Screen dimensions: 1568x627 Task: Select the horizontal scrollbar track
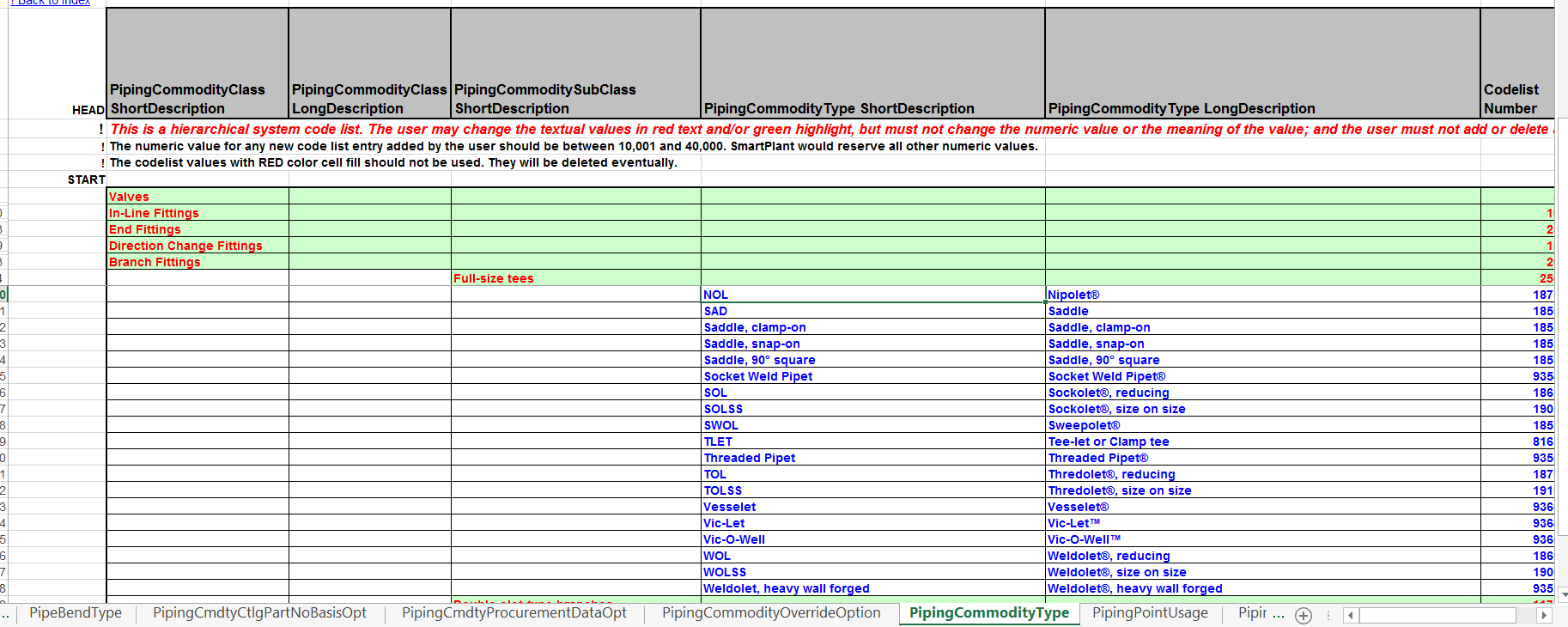coord(1438,615)
